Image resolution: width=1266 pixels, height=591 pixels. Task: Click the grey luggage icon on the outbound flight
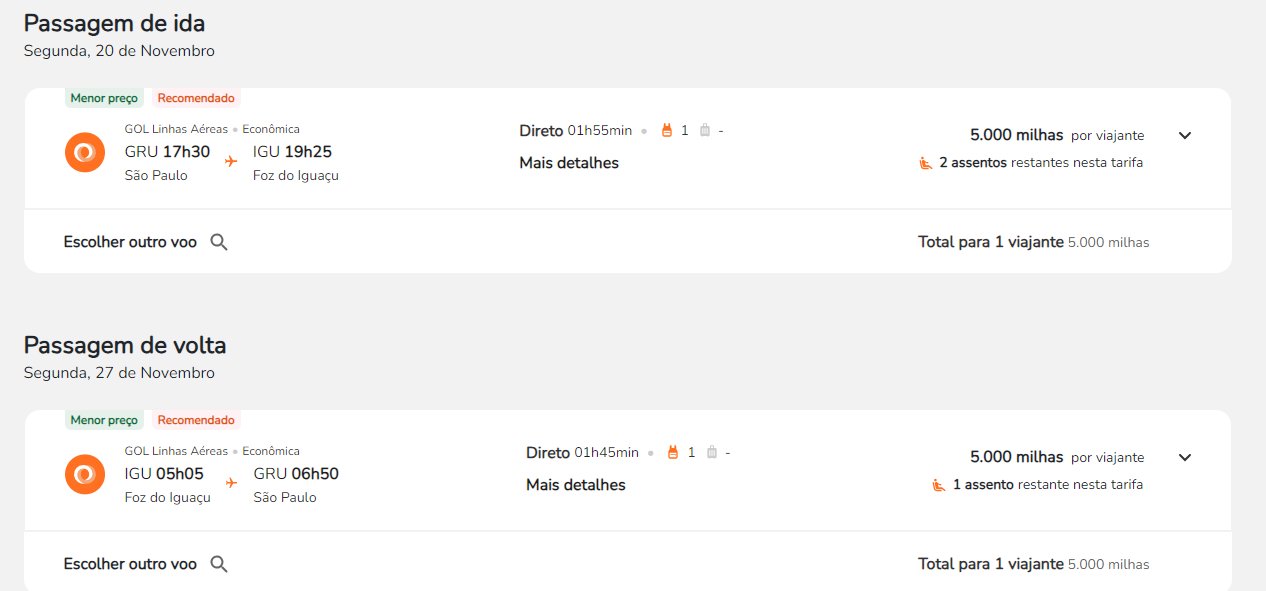(705, 130)
